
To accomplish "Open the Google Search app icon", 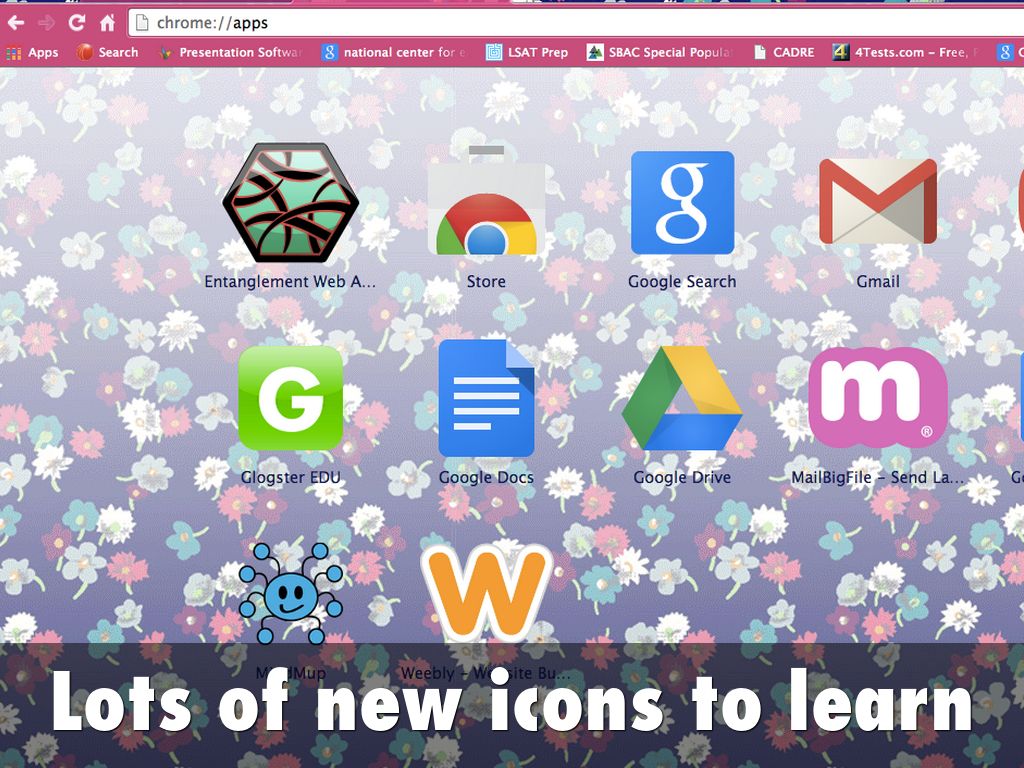I will click(682, 203).
